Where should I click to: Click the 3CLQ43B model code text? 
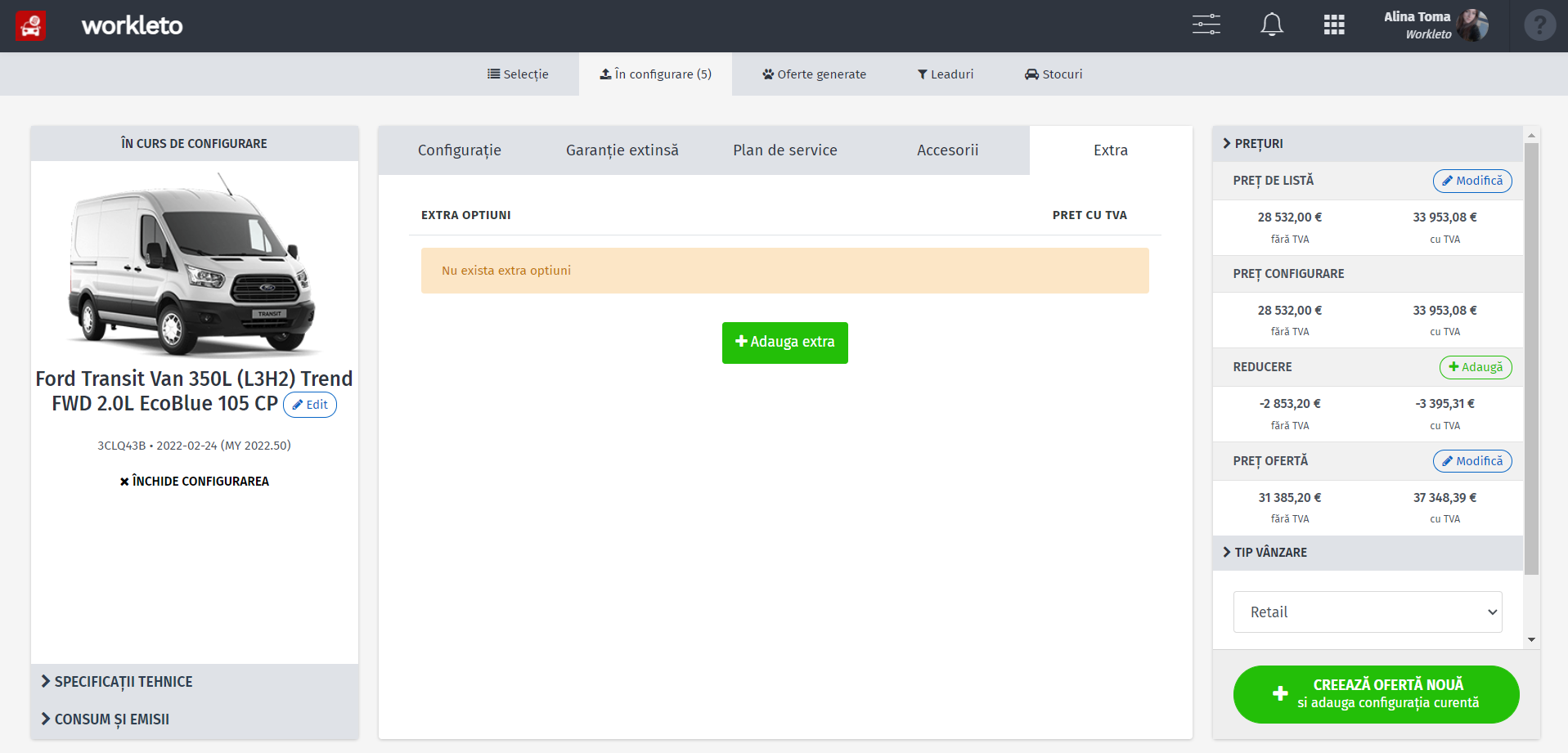[122, 446]
